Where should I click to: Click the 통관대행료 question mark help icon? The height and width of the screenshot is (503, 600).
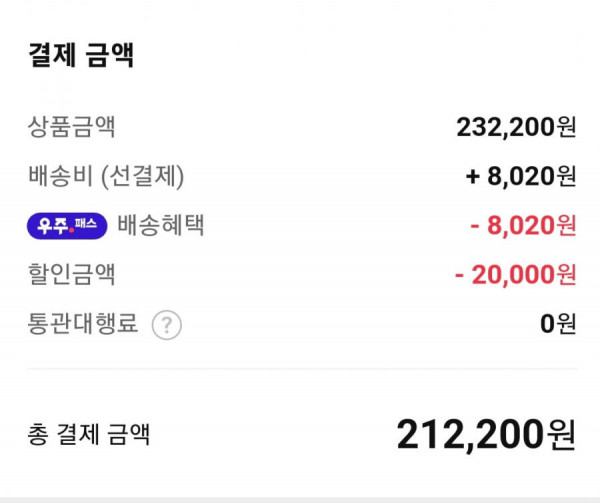pyautogui.click(x=166, y=325)
